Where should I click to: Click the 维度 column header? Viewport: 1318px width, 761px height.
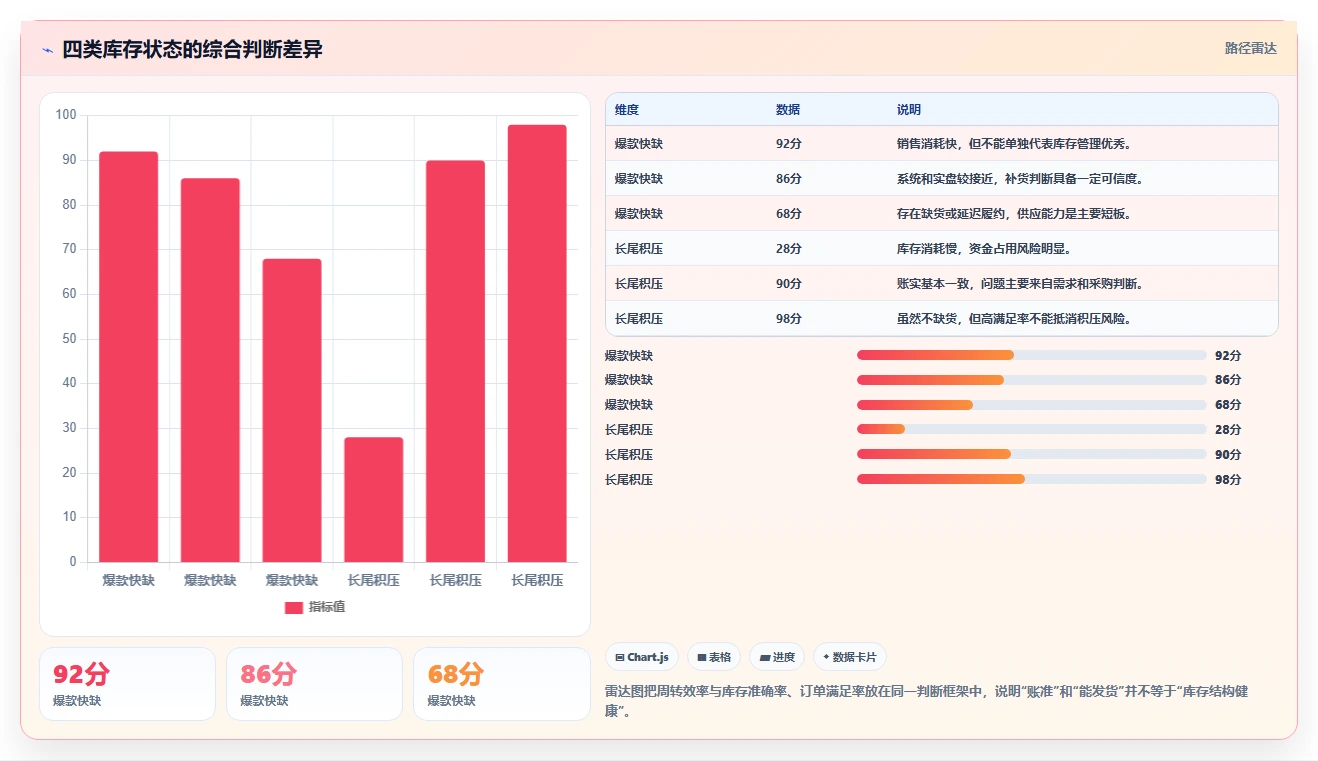[x=627, y=110]
